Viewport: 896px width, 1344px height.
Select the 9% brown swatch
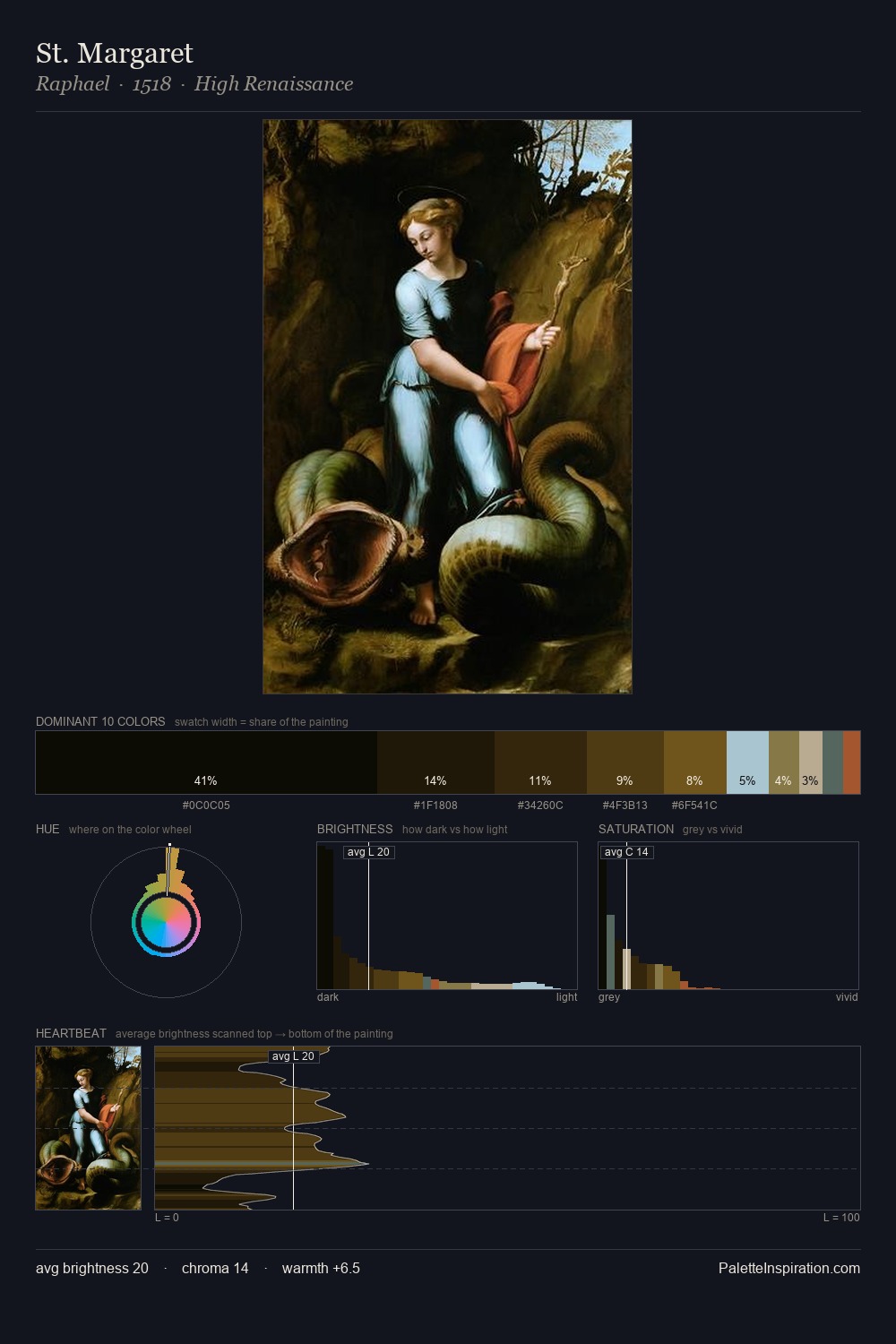point(625,762)
